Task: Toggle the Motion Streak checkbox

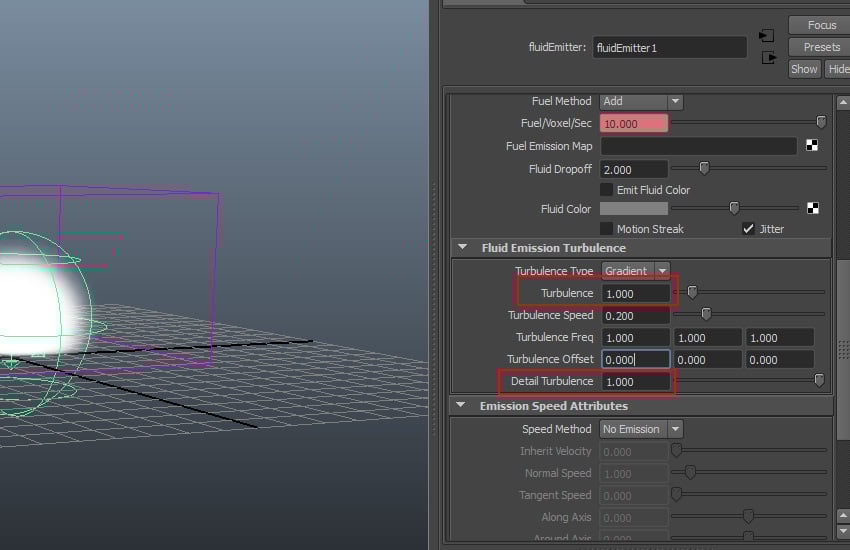Action: 606,229
